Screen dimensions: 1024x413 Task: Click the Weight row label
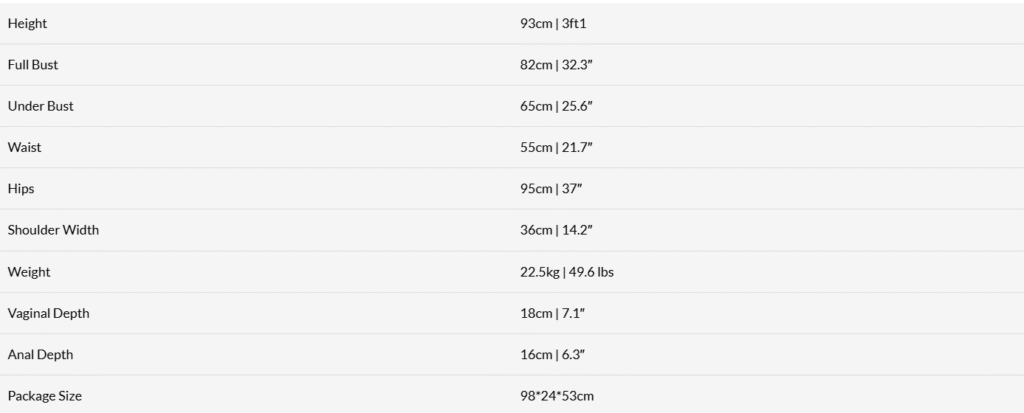[28, 272]
